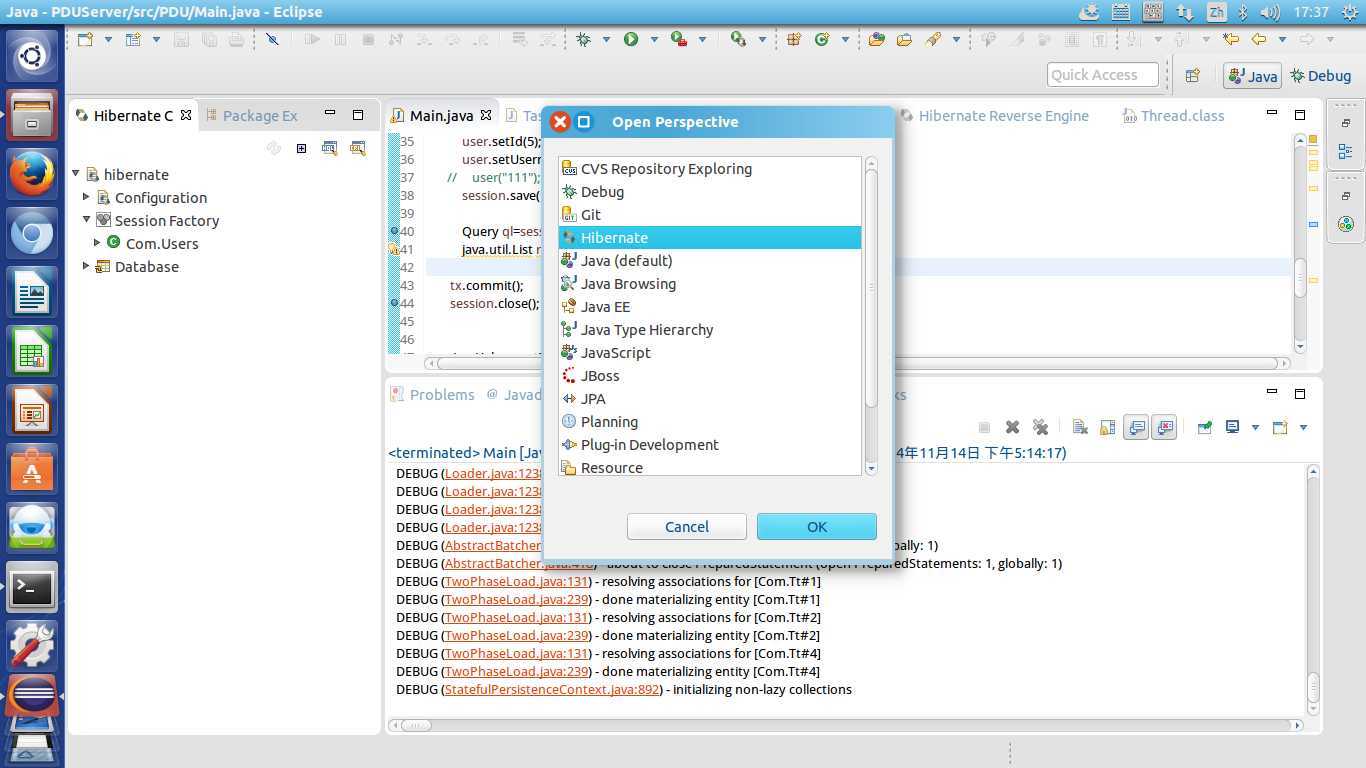The height and width of the screenshot is (768, 1366).
Task: Click the Last Edit Location arrow icon
Action: click(1231, 39)
